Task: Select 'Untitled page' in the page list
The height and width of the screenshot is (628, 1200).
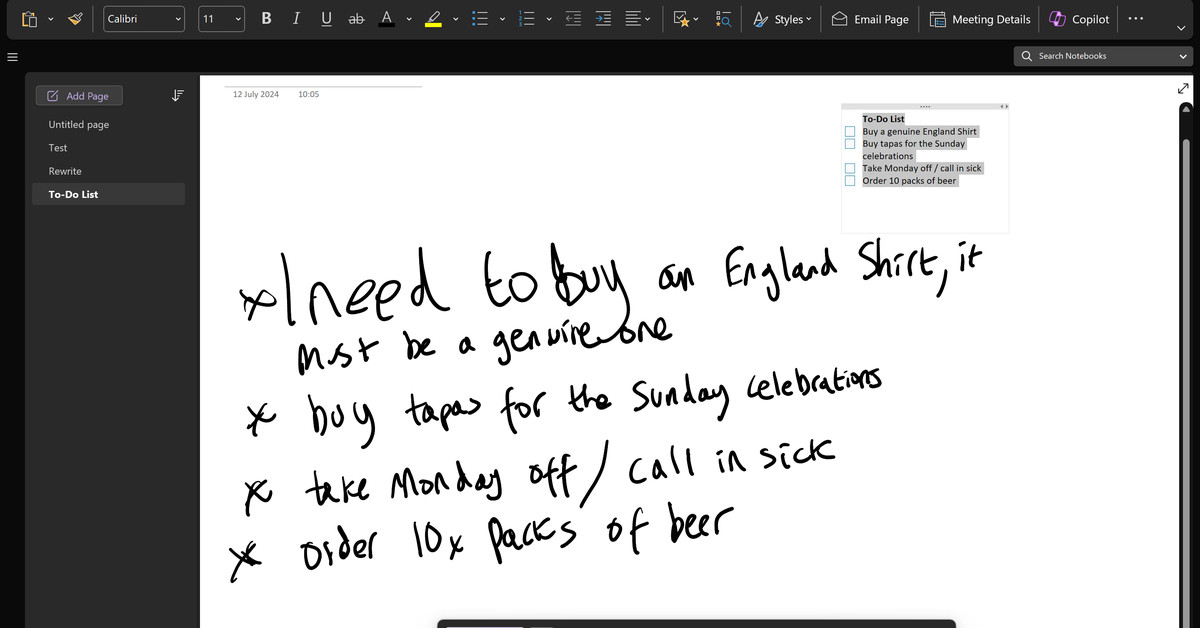Action: tap(79, 125)
